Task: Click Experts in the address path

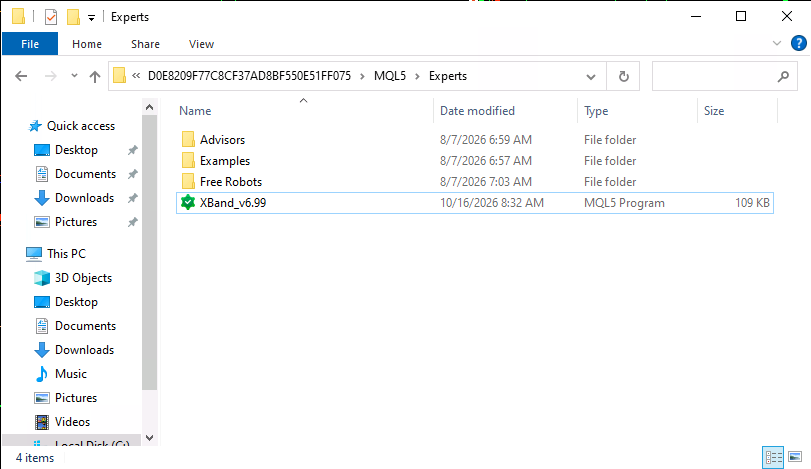Action: click(x=448, y=76)
